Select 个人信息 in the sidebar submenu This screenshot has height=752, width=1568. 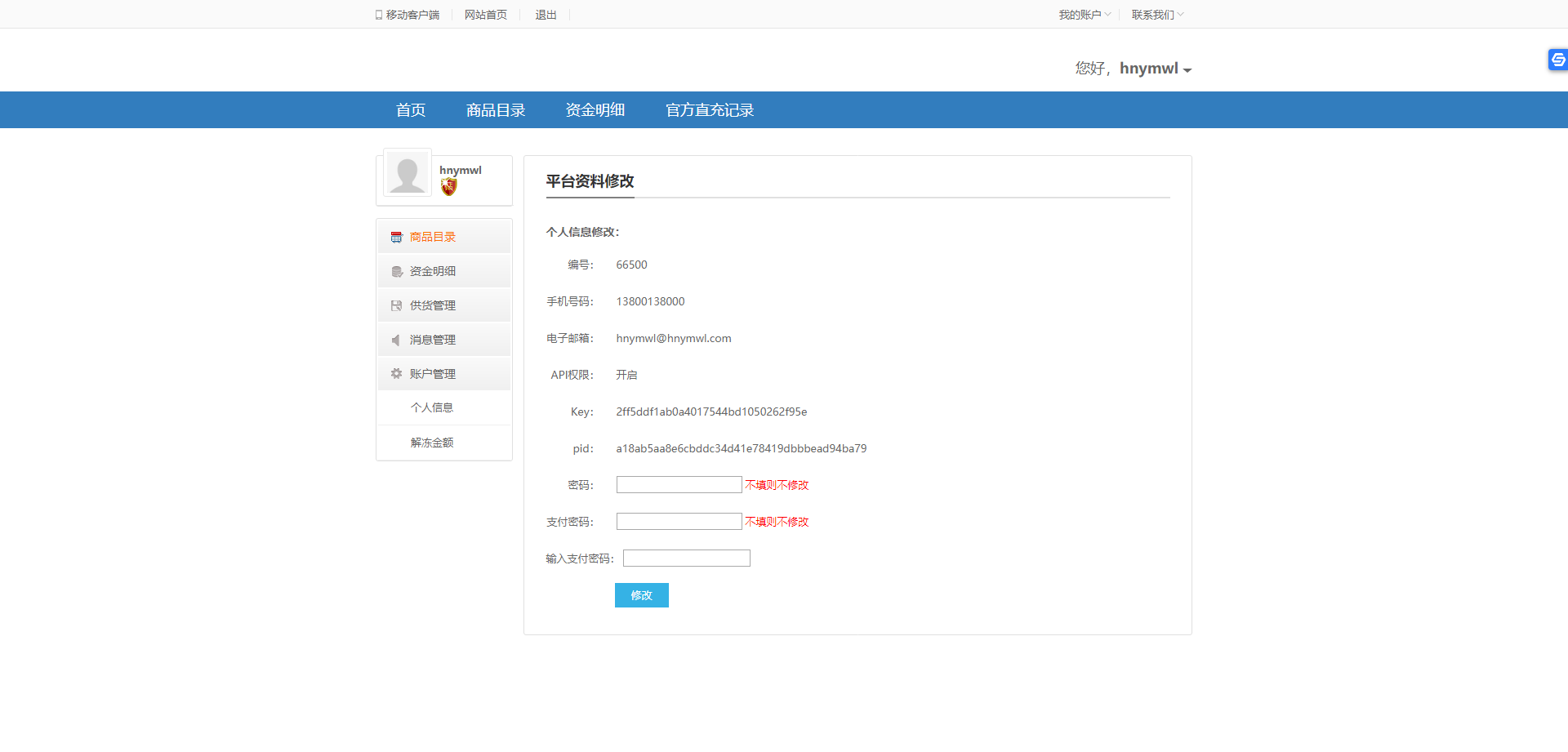432,407
